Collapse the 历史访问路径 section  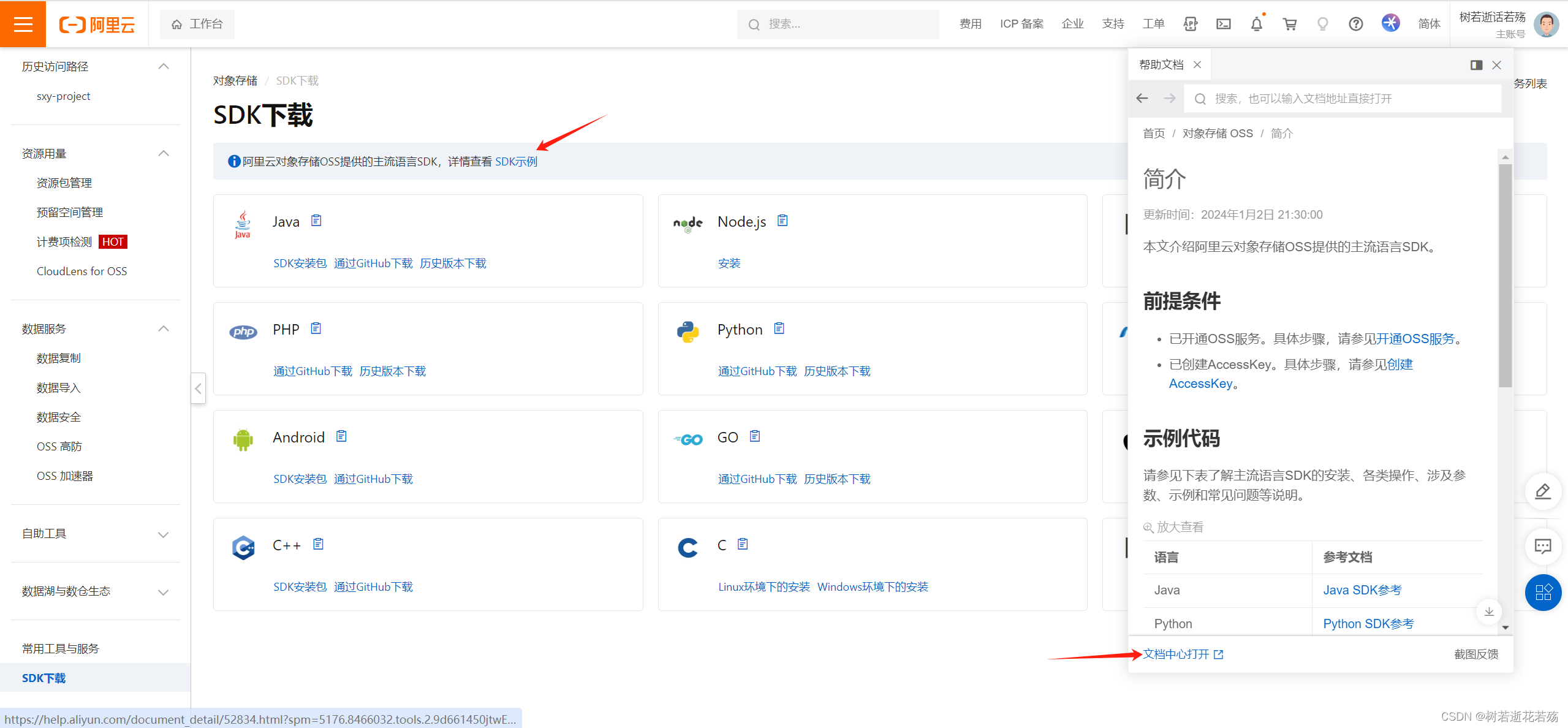pos(163,66)
